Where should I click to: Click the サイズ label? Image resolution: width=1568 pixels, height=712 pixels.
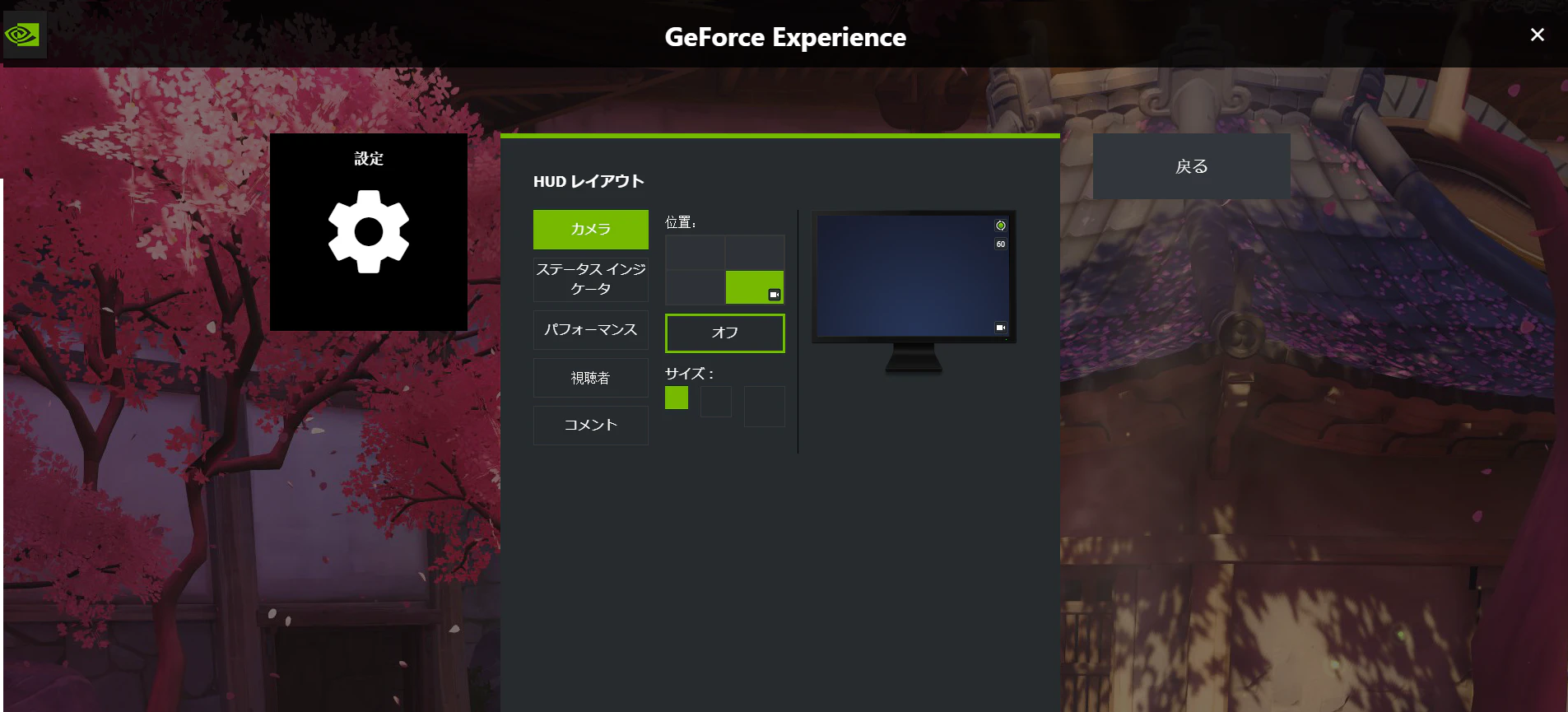point(689,374)
